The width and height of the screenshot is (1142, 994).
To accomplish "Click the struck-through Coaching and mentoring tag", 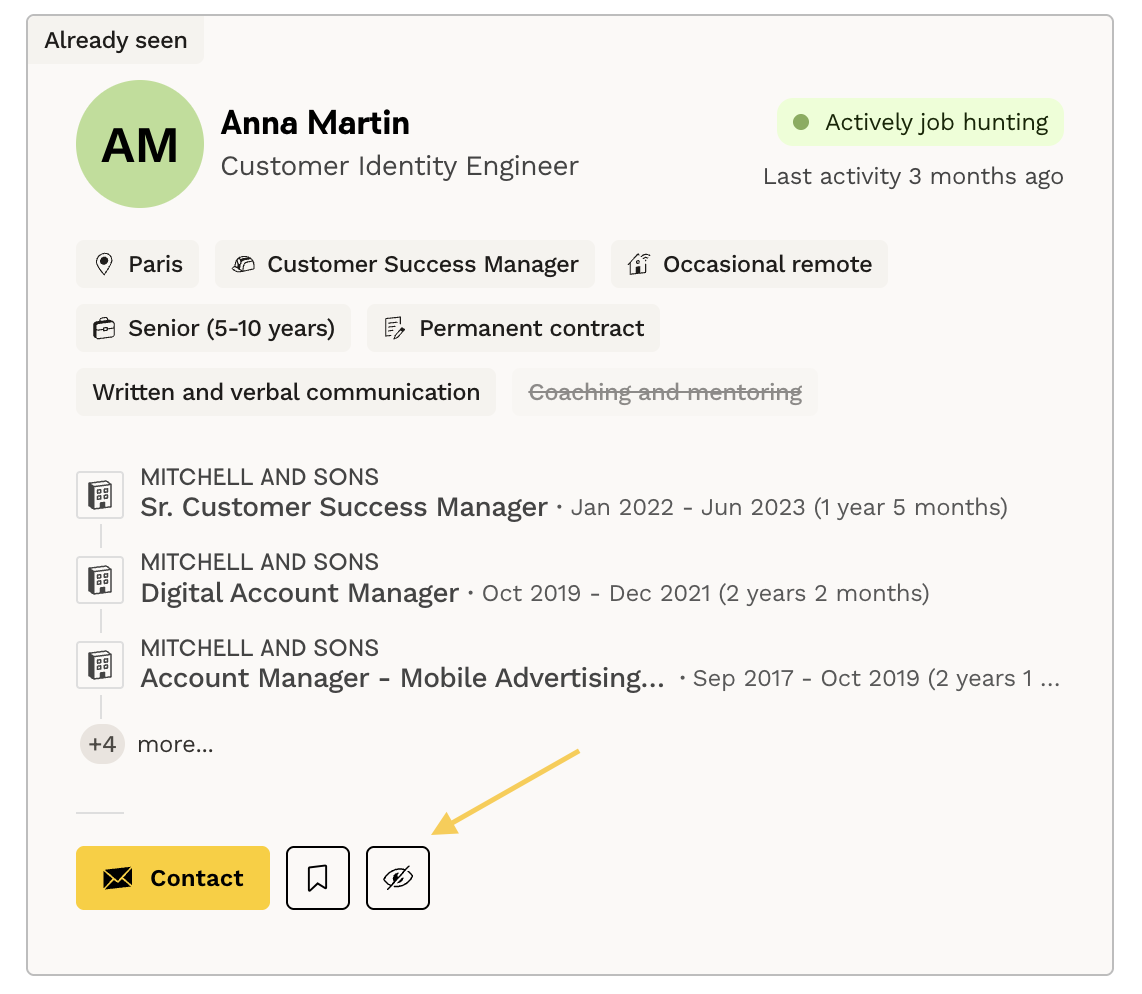I will point(665,392).
